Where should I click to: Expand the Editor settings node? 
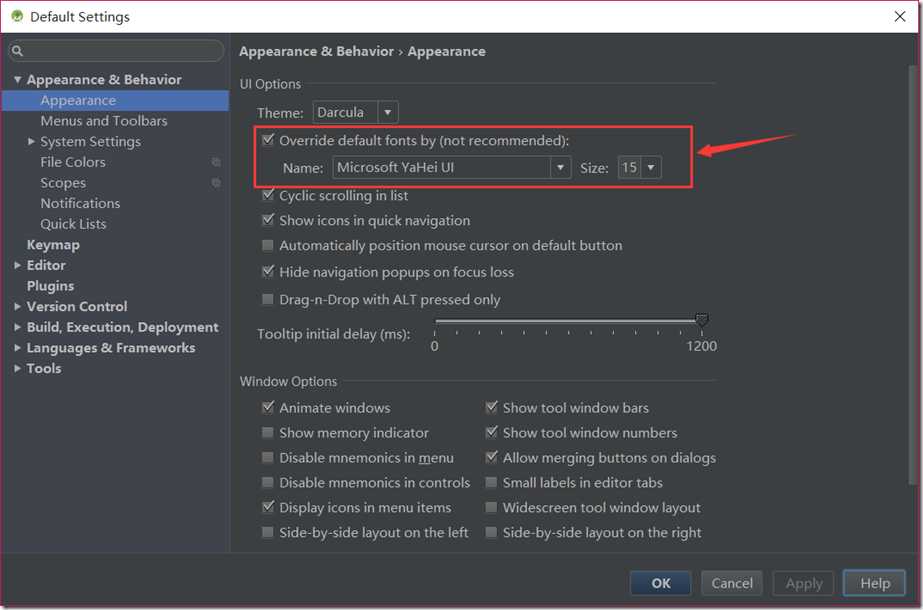click(x=18, y=266)
